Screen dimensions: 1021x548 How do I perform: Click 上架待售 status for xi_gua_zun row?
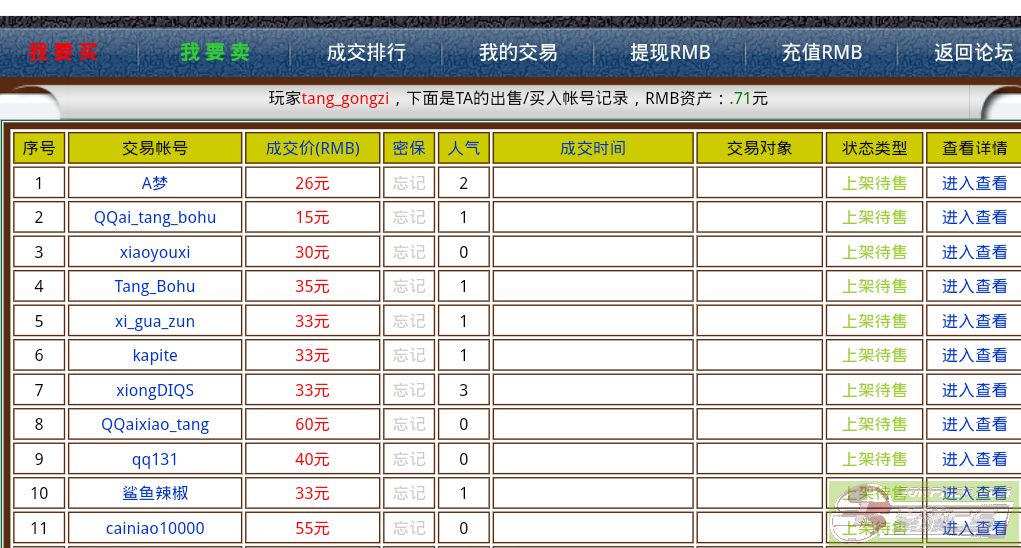(874, 321)
